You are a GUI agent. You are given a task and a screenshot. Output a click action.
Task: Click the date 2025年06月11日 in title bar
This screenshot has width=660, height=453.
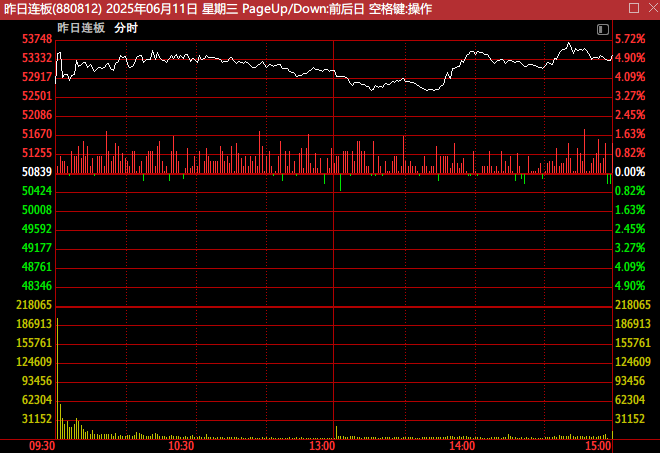click(x=152, y=9)
